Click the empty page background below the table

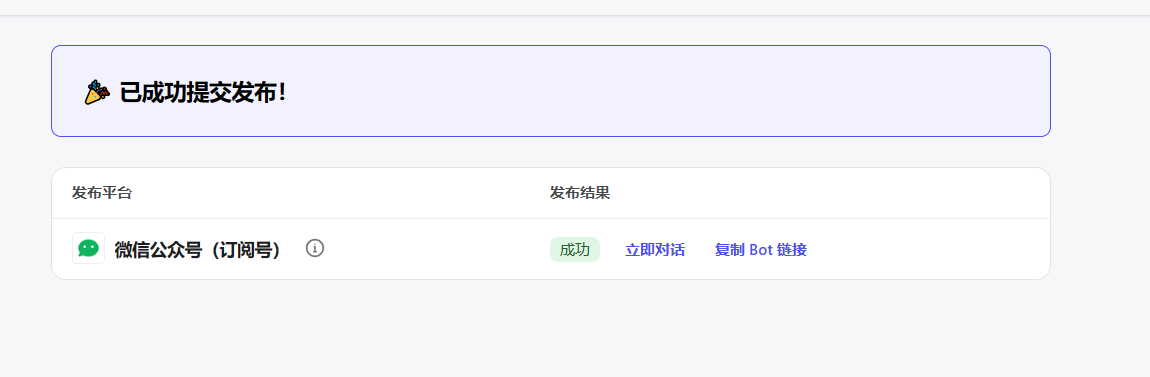pyautogui.click(x=550, y=330)
